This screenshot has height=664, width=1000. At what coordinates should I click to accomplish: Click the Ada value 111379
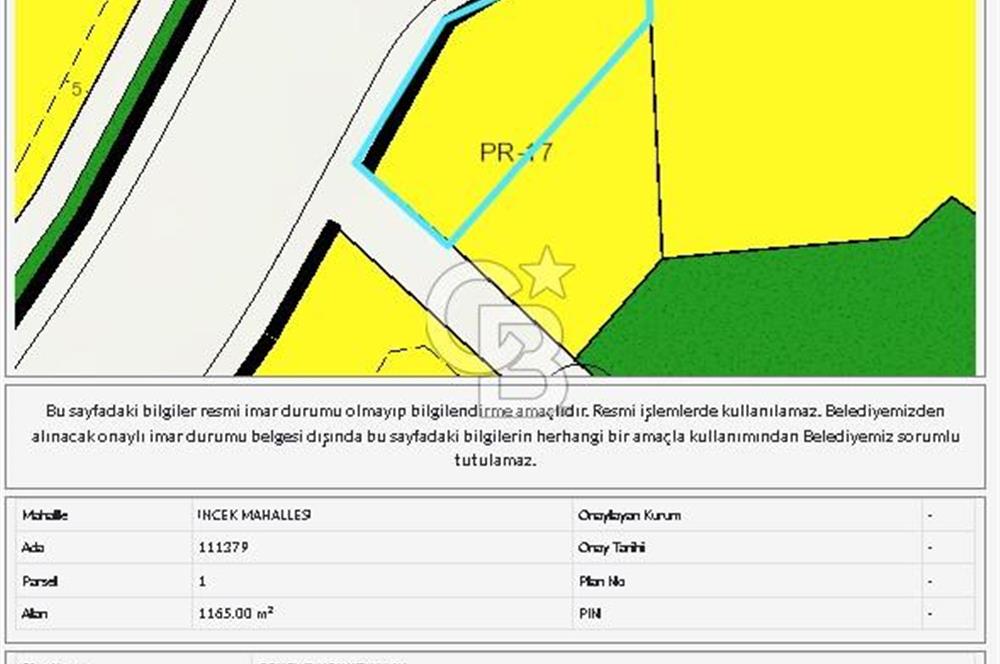pos(223,547)
